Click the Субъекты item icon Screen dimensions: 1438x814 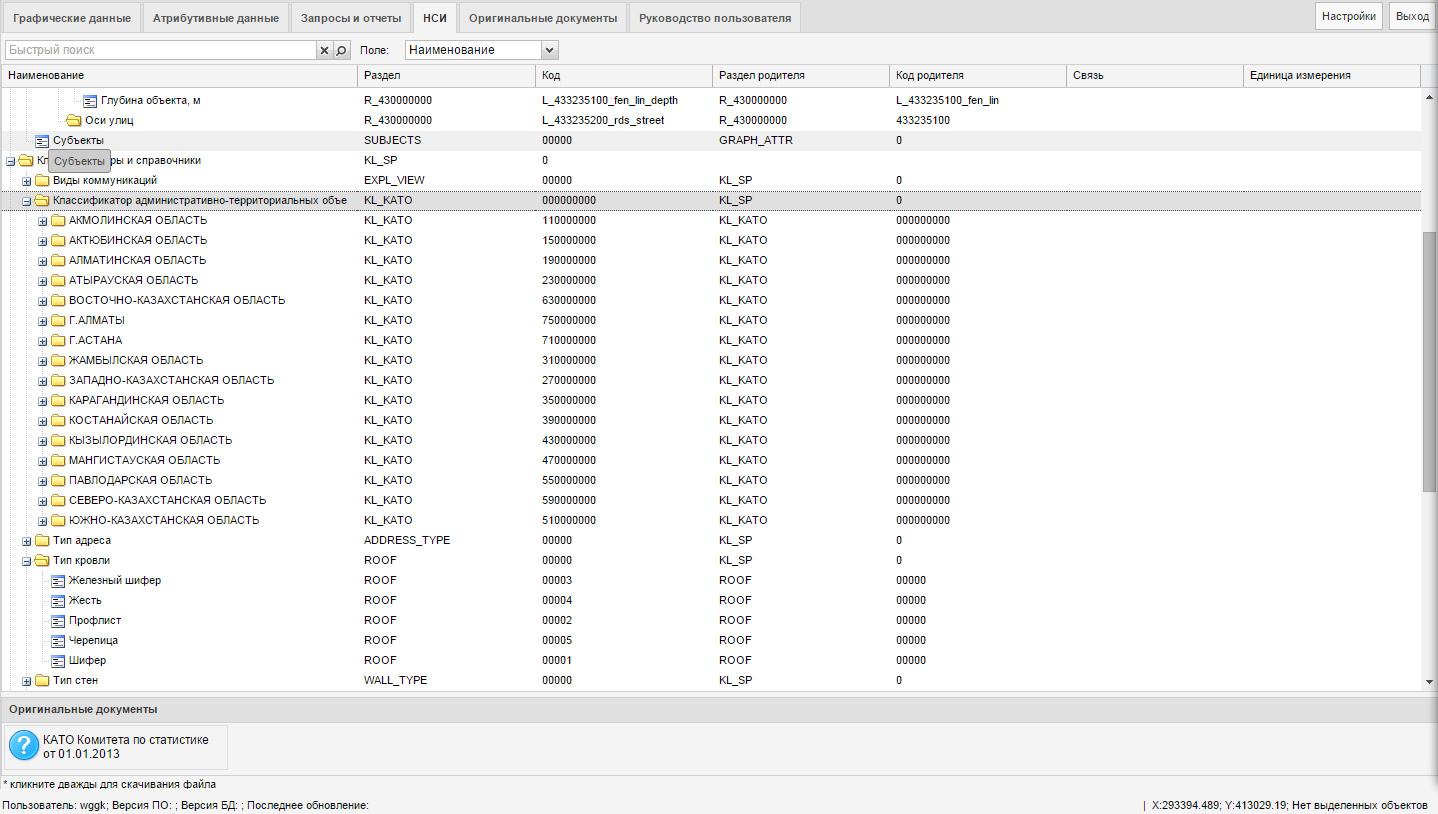point(42,140)
